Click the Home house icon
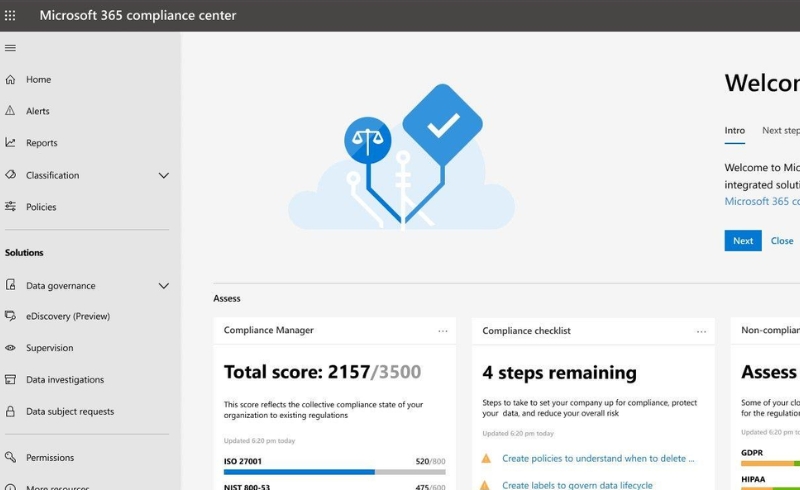Image resolution: width=800 pixels, height=490 pixels. (x=10, y=80)
